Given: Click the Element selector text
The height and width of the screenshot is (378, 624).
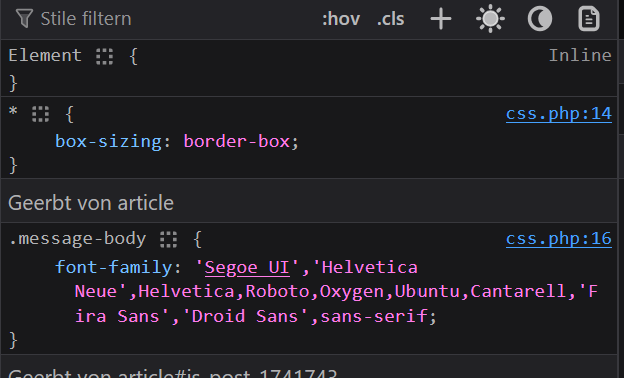Looking at the screenshot, I should (45, 55).
